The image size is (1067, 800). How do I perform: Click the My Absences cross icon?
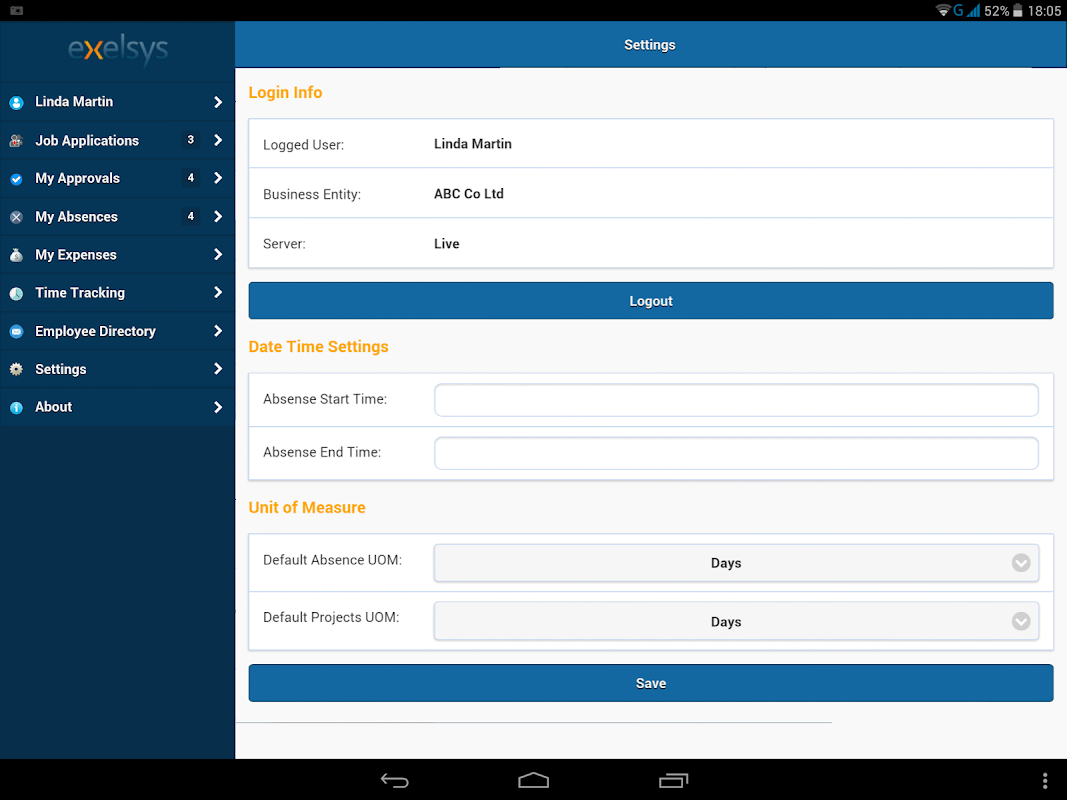click(x=16, y=217)
